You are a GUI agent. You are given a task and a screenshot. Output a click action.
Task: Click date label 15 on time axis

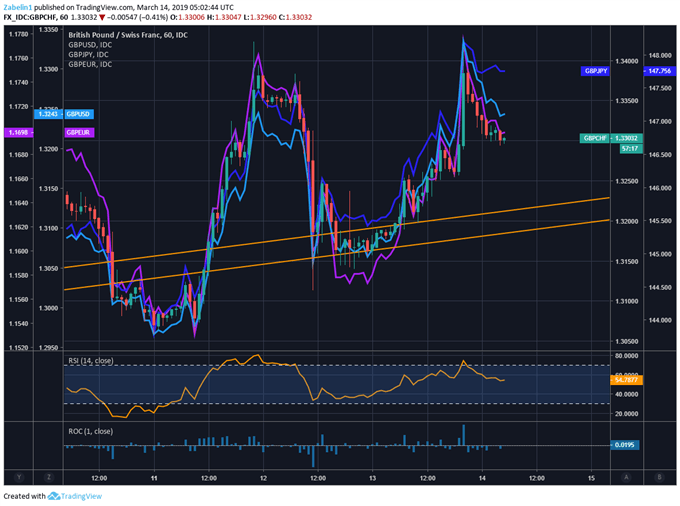pos(592,478)
